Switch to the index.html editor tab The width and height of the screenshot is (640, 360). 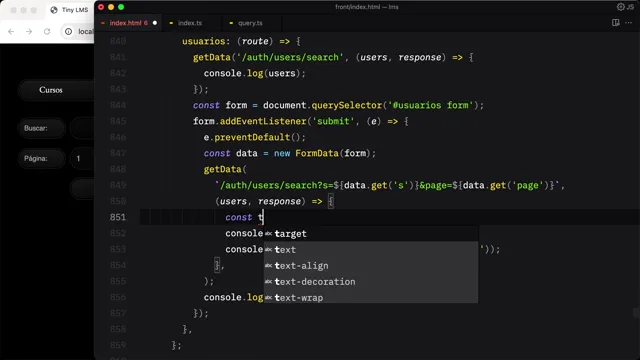pos(129,23)
